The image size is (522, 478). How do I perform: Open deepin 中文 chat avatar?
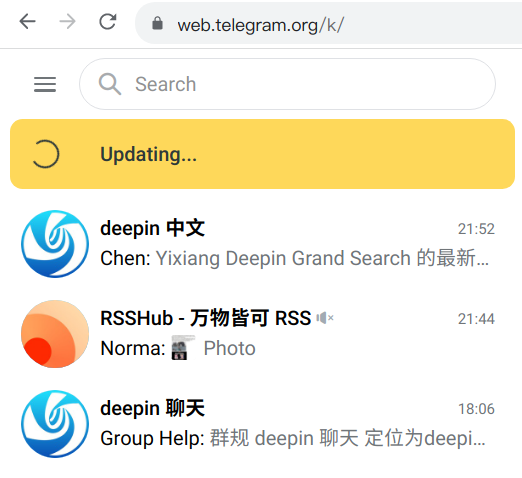coord(55,244)
